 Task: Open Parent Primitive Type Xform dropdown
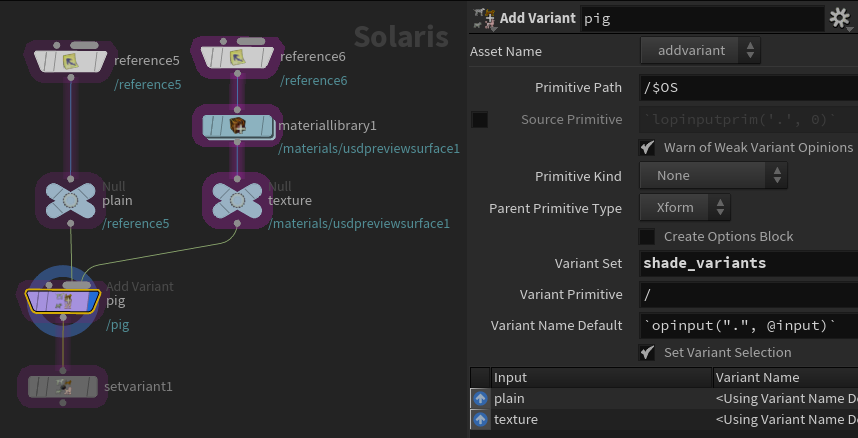(x=685, y=208)
